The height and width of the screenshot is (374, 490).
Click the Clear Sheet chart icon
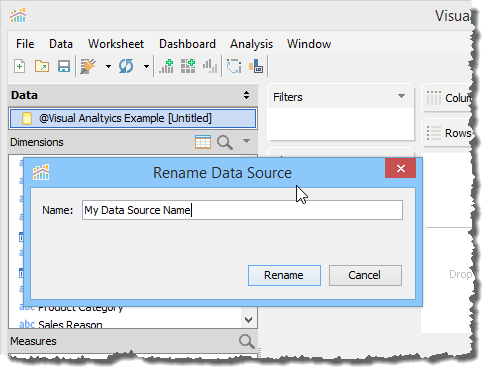coord(210,66)
